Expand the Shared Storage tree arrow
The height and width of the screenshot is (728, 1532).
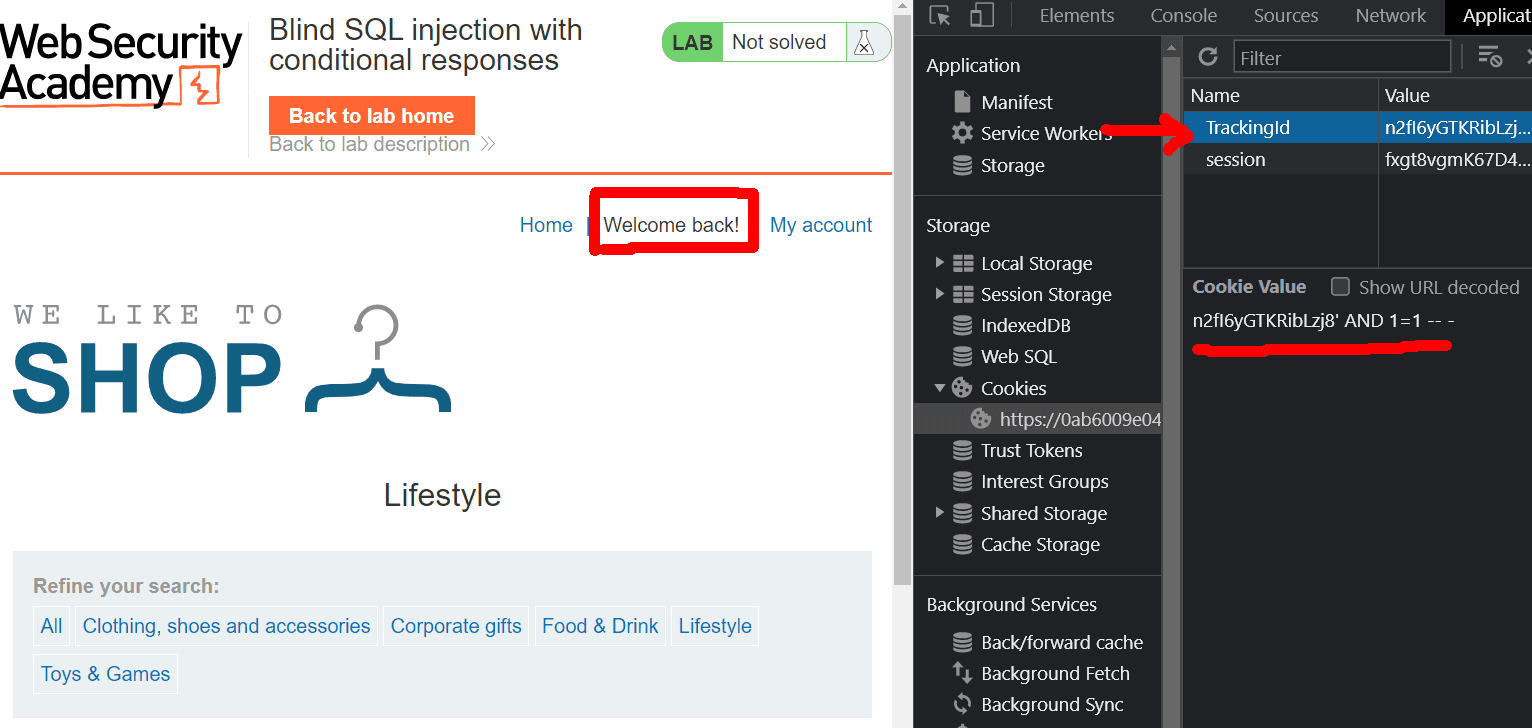[939, 513]
